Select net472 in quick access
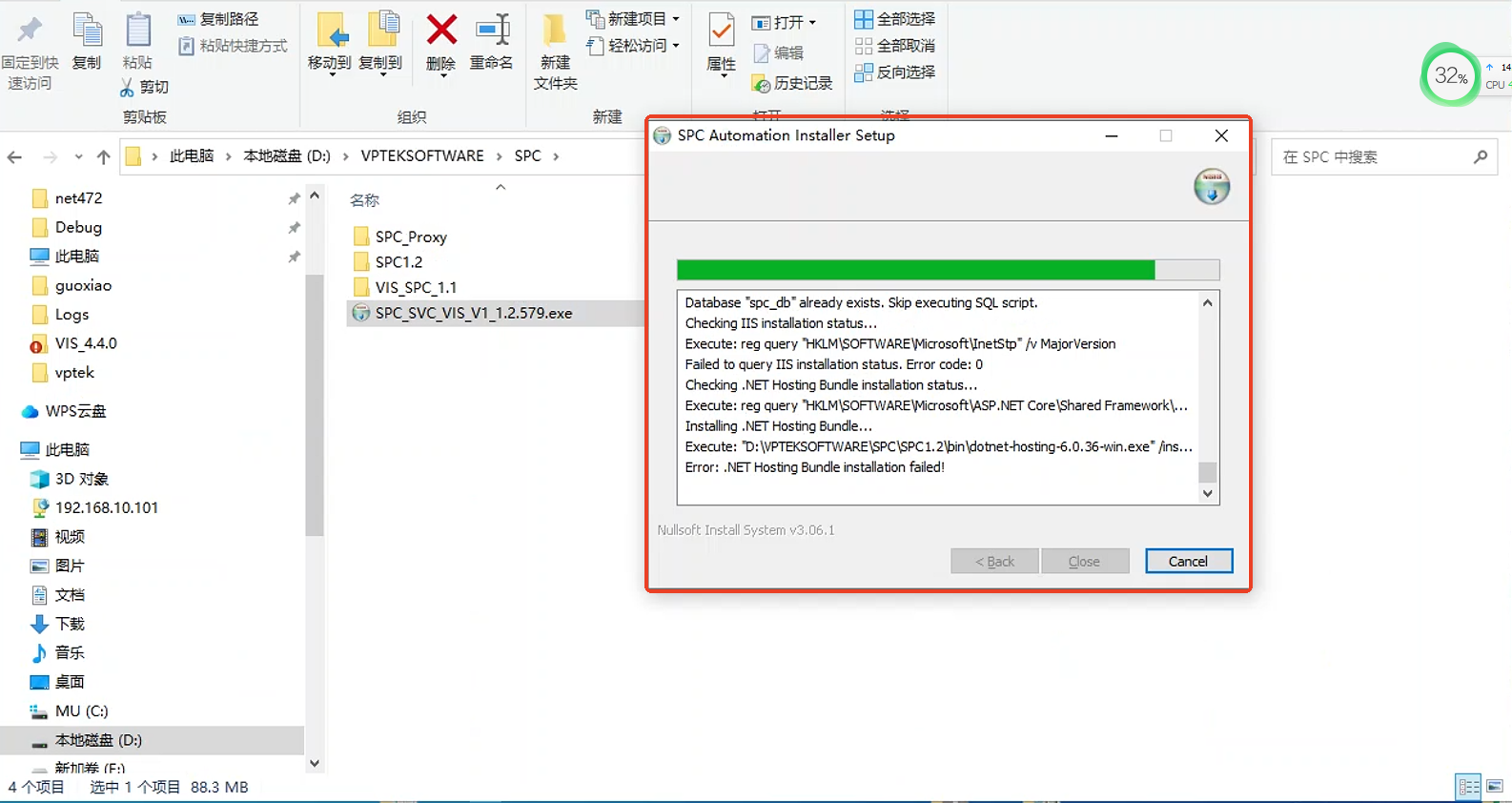The image size is (1512, 803). (78, 198)
